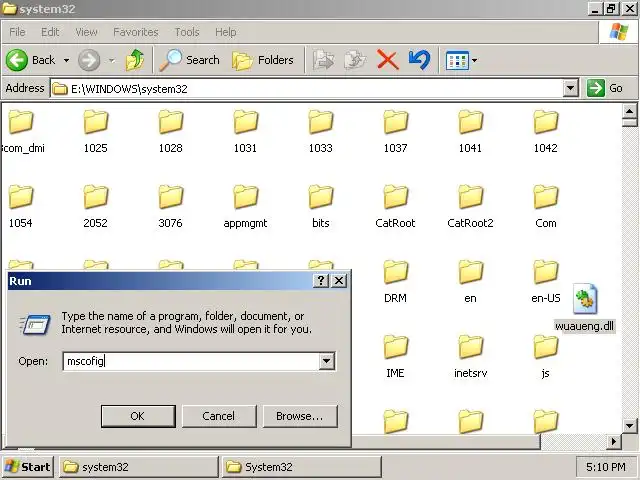This screenshot has height=480, width=640.
Task: Open the File menu
Action: coord(17,32)
